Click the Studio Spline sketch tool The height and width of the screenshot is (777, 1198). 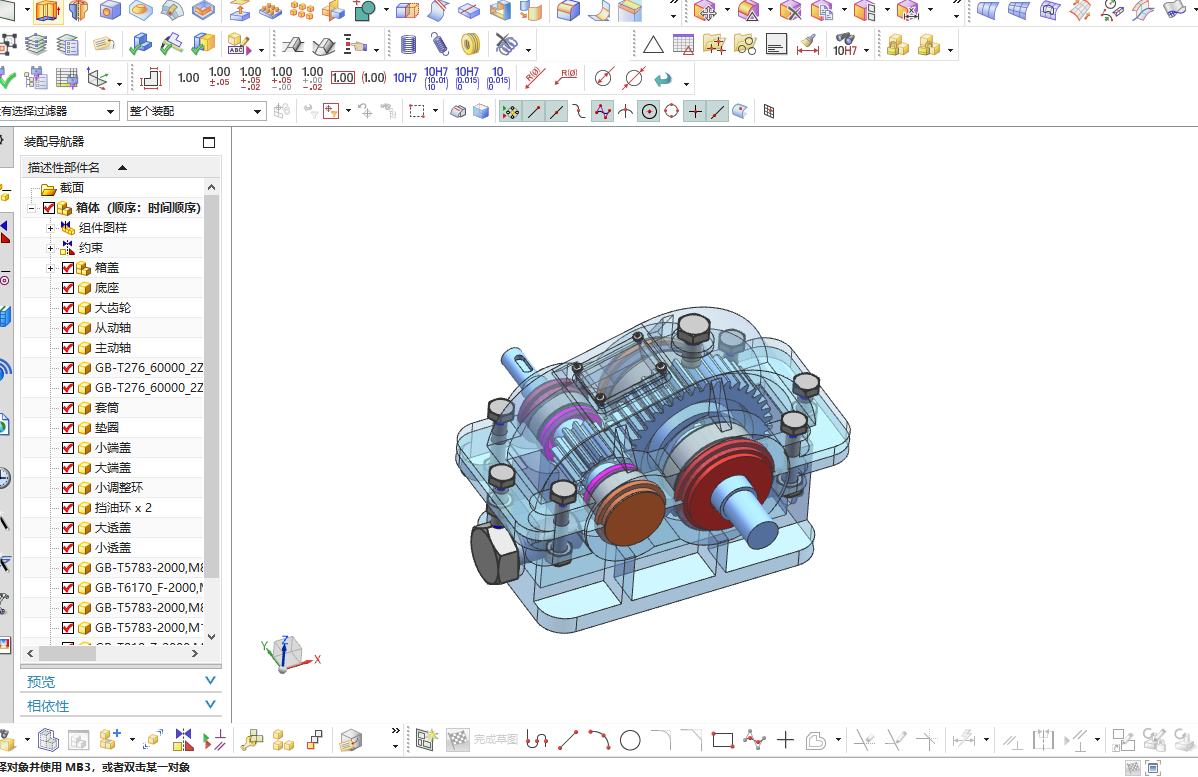click(754, 740)
